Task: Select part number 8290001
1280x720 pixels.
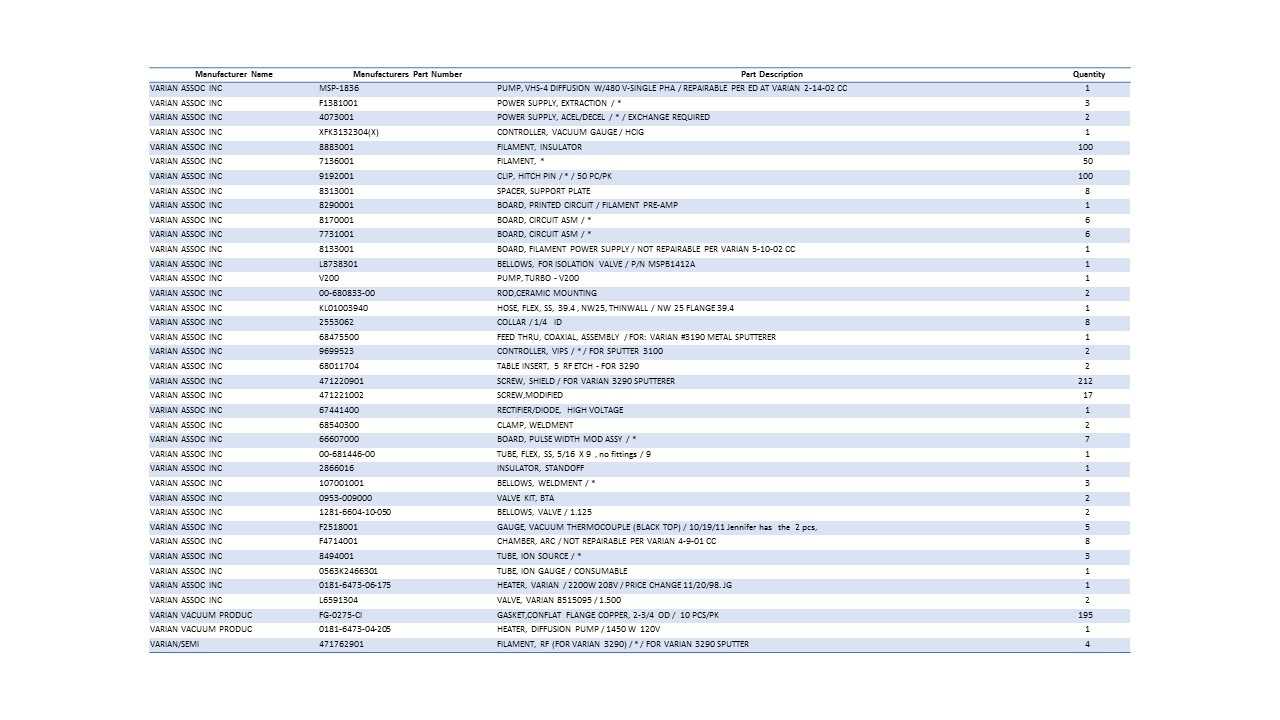Action: (336, 205)
